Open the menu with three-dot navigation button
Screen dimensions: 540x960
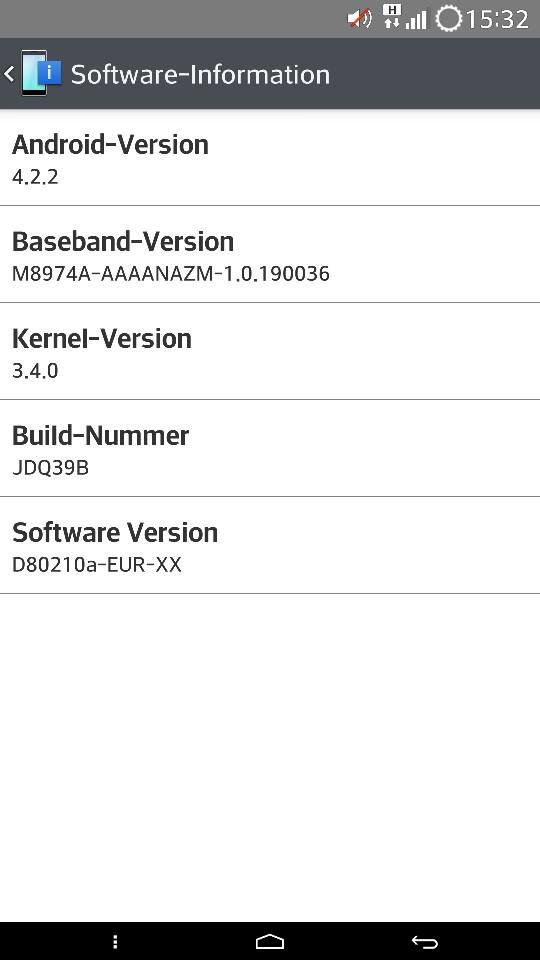click(x=115, y=942)
